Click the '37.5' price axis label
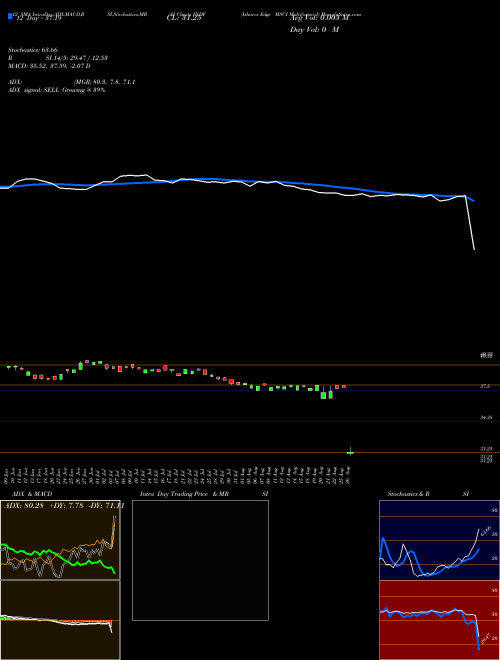The height and width of the screenshot is (660, 500). [485, 386]
